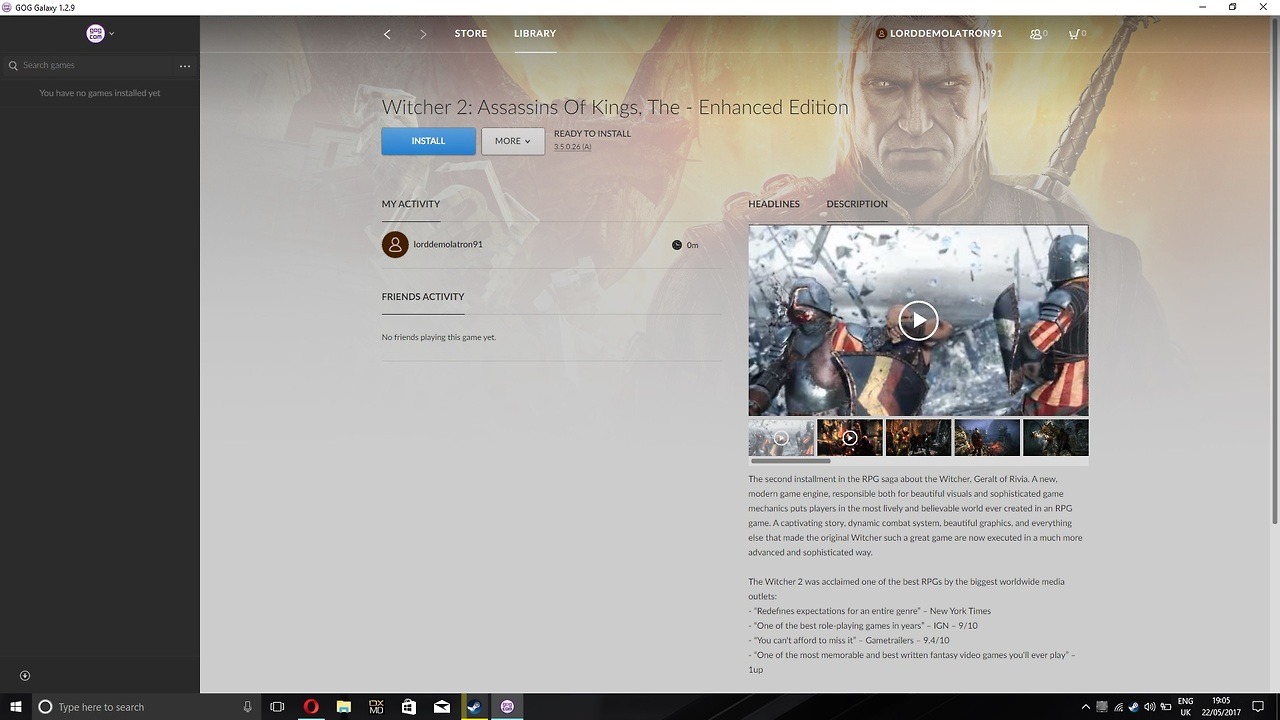This screenshot has width=1280, height=720.
Task: Open Windows Store from the taskbar
Action: (x=409, y=707)
